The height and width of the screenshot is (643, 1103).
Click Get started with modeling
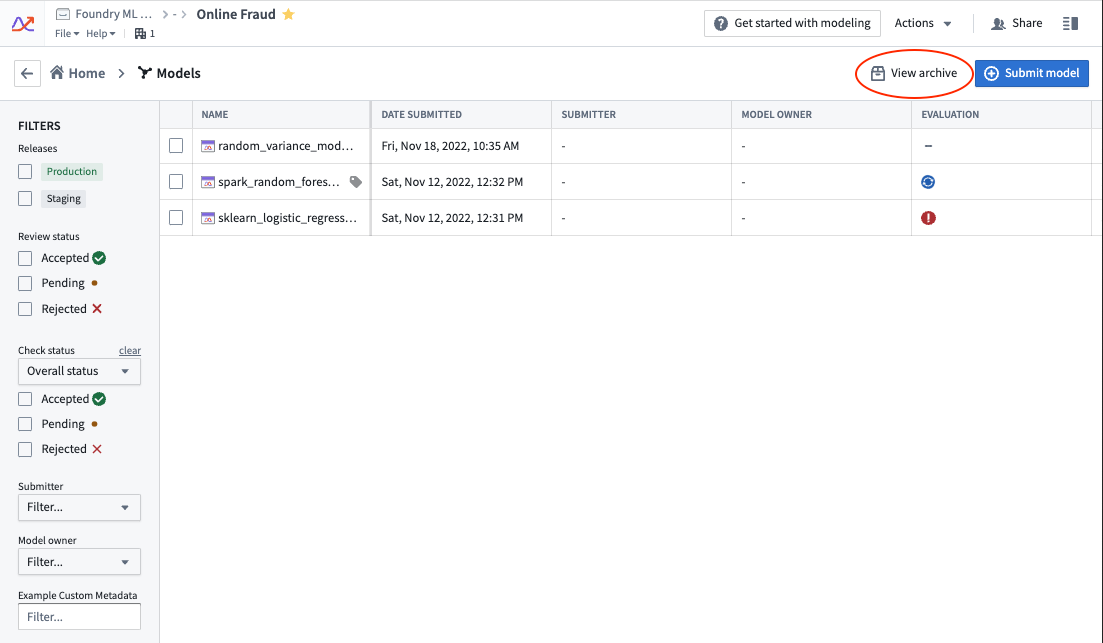(x=792, y=23)
